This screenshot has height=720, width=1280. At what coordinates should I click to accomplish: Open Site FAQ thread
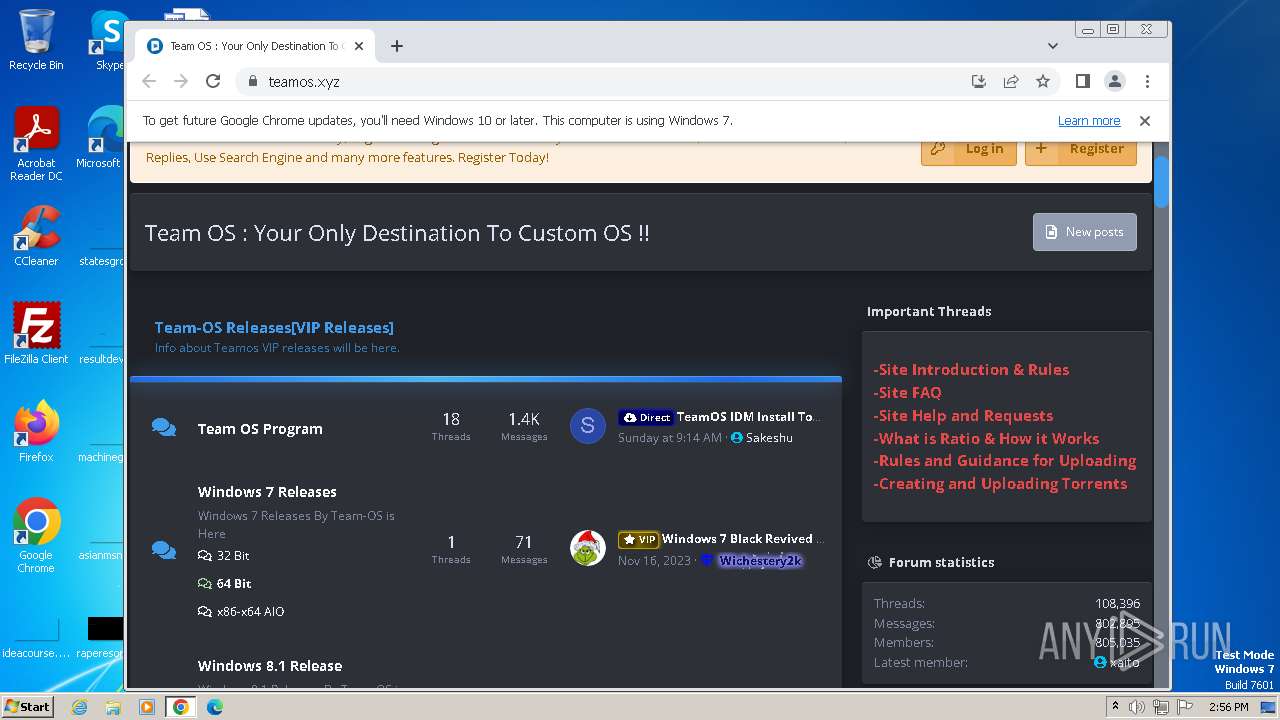(907, 393)
